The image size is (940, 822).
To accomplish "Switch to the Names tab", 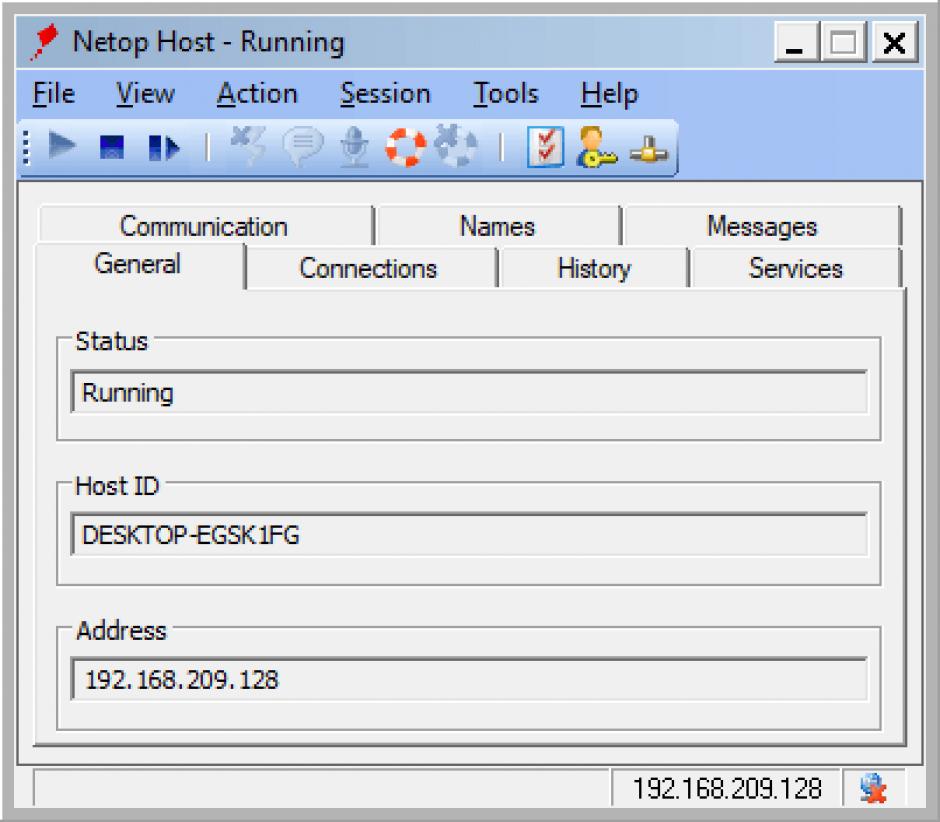I will pyautogui.click(x=498, y=226).
